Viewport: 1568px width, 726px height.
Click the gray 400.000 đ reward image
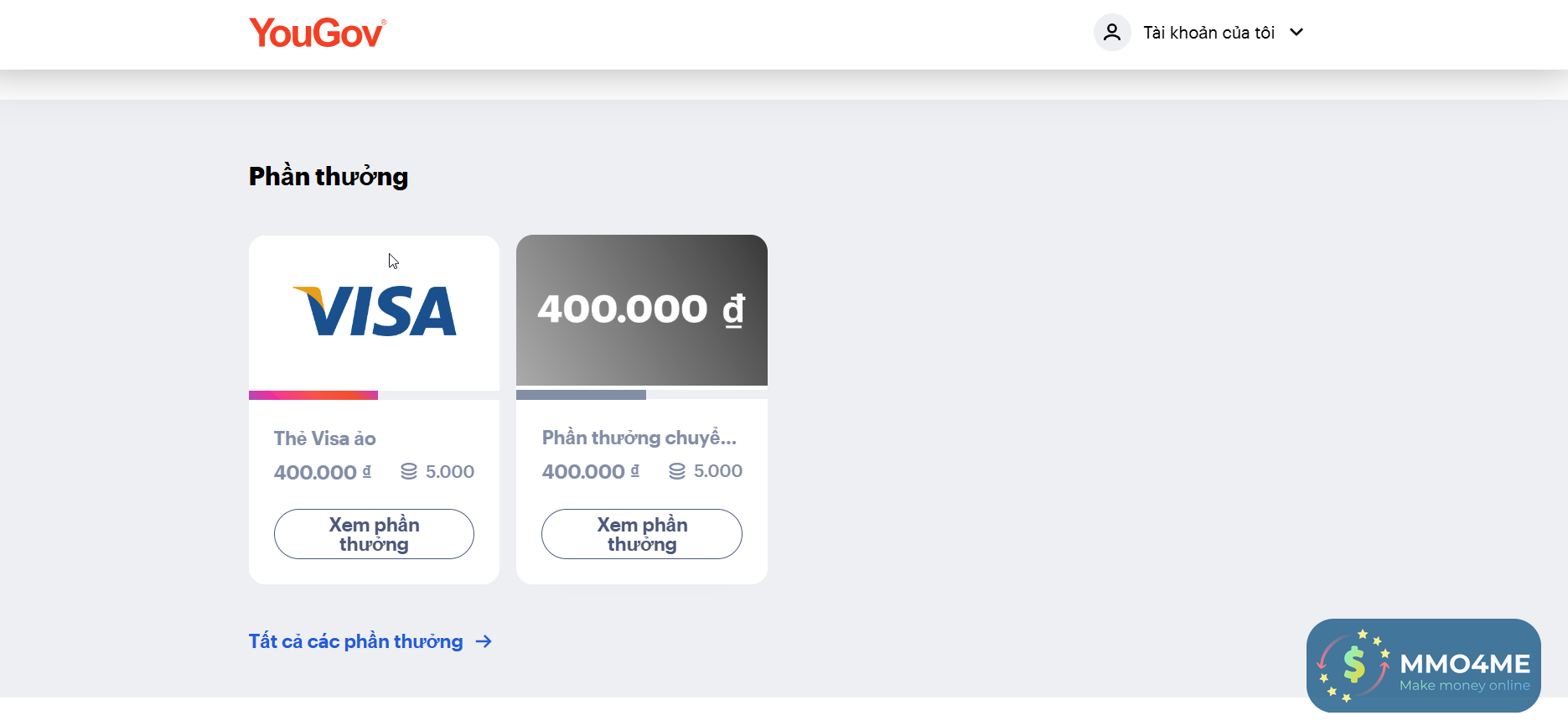tap(641, 309)
